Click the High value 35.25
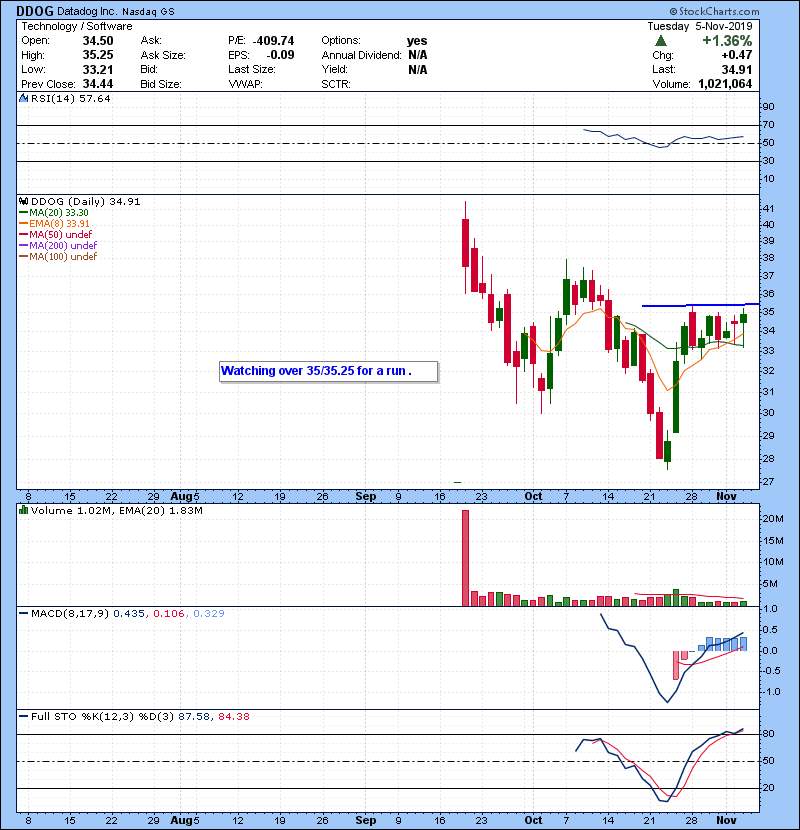The image size is (800, 830). pyautogui.click(x=98, y=55)
